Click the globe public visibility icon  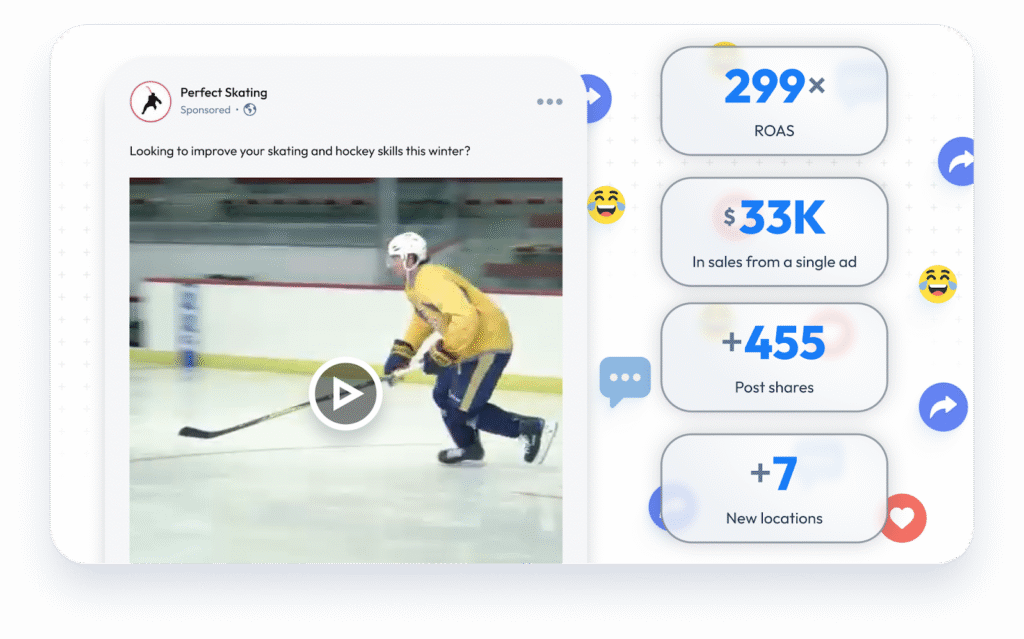[x=250, y=110]
